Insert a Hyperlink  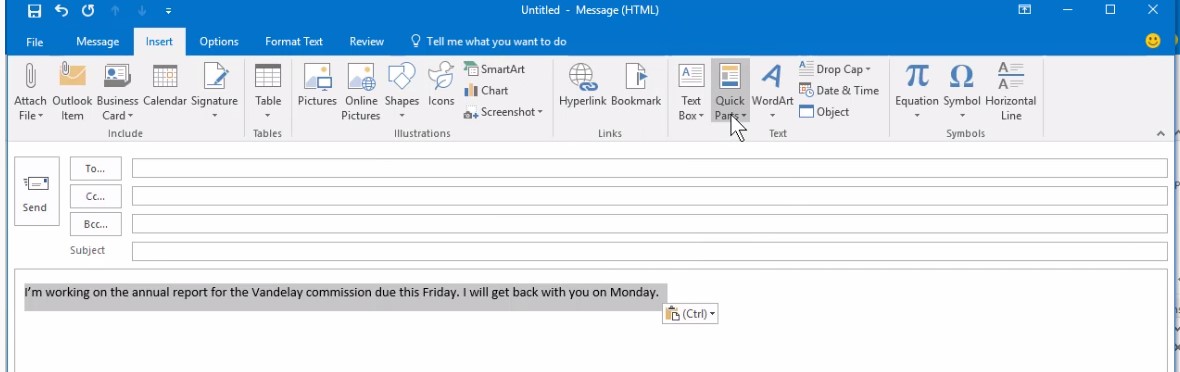tap(582, 85)
